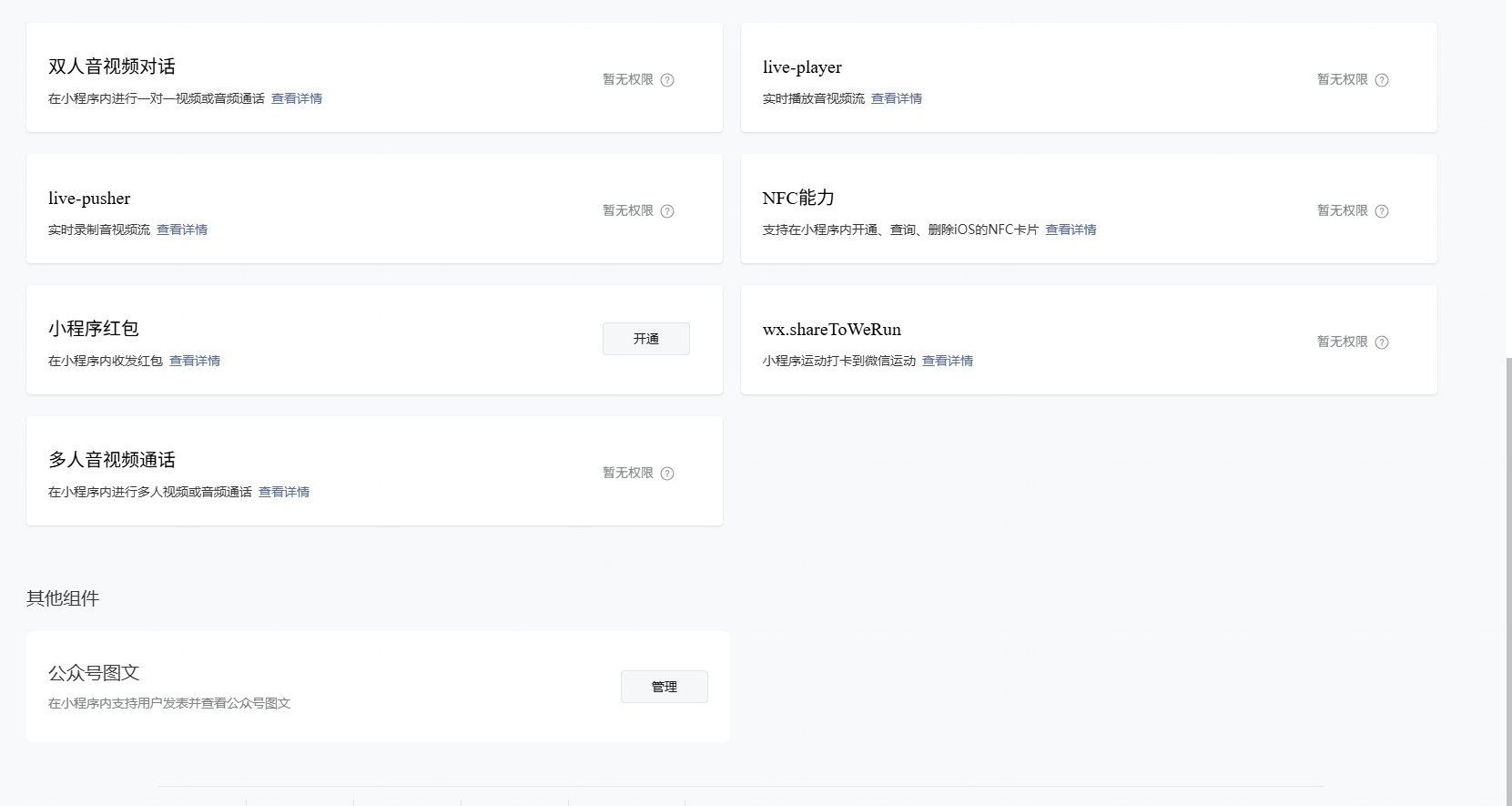Click the page vertical scrollbar thumb

(x=1508, y=583)
